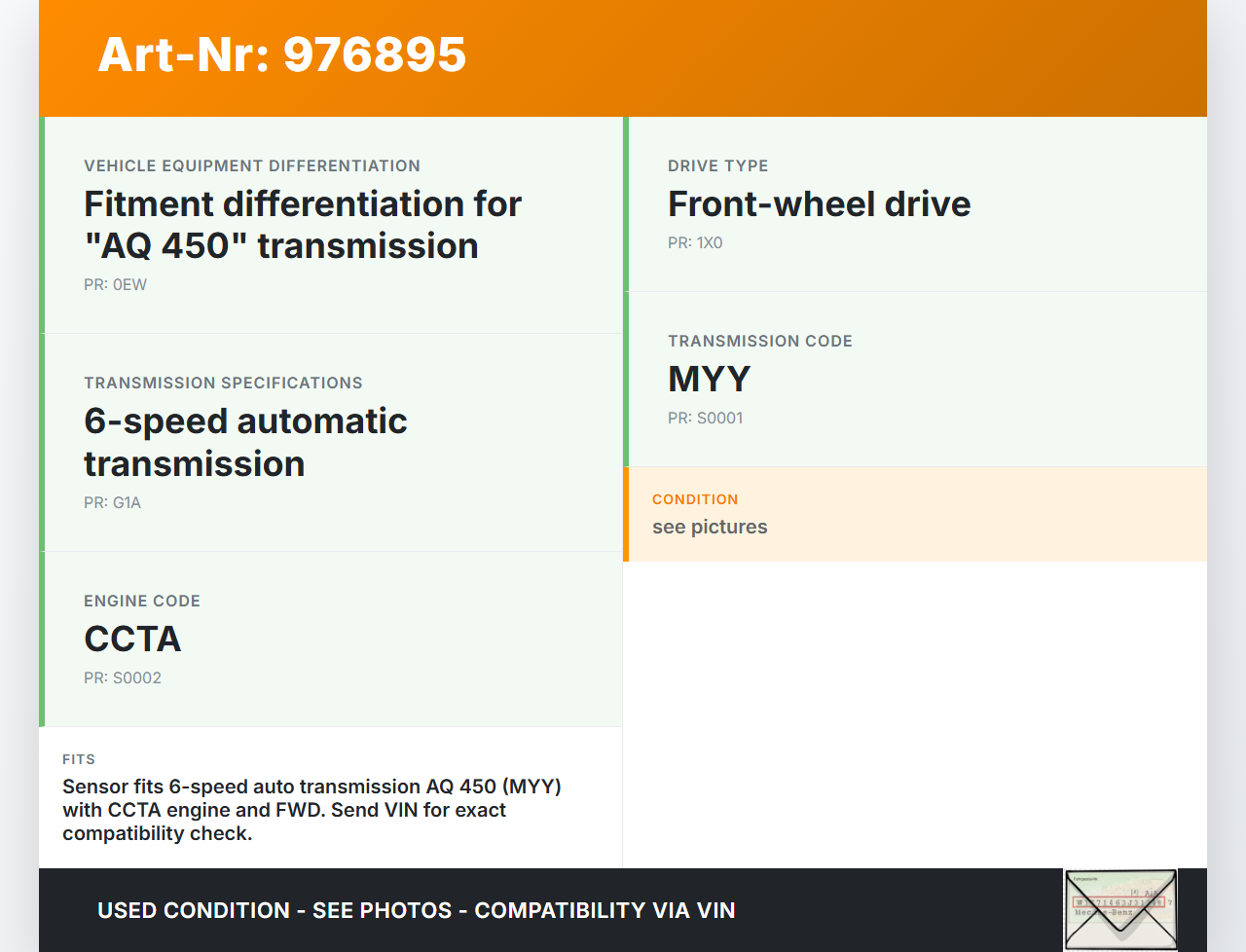Select the 'Fitment differentiation for AQ 450' heading

pos(302,225)
